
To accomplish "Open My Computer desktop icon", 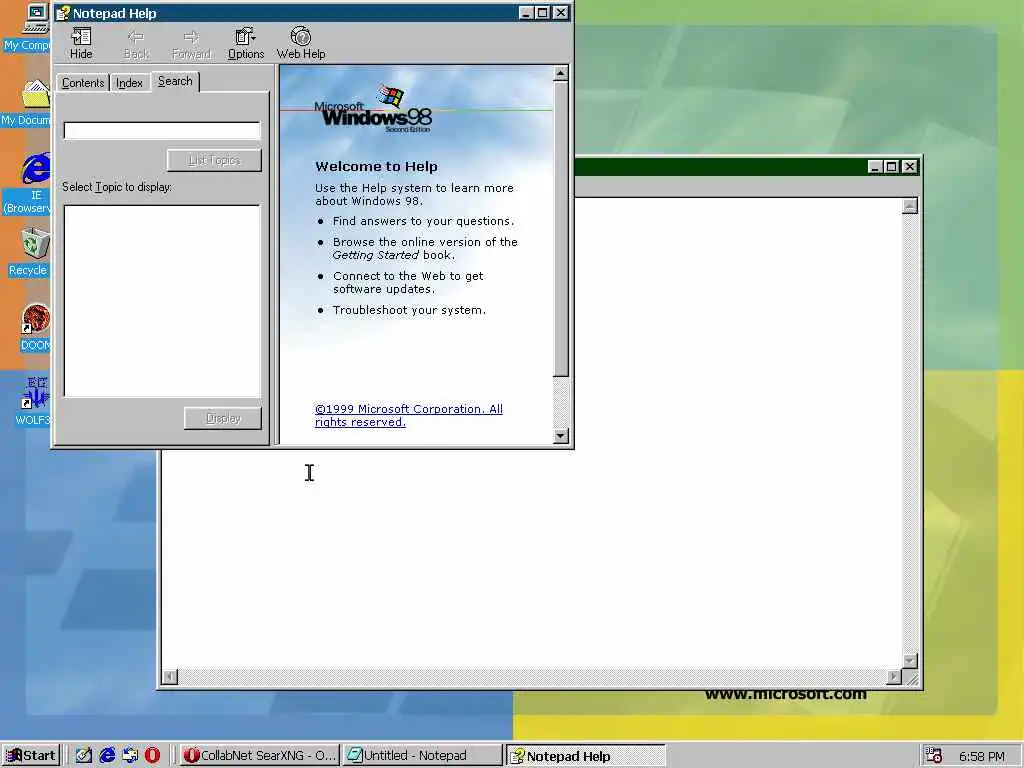I will [x=29, y=27].
